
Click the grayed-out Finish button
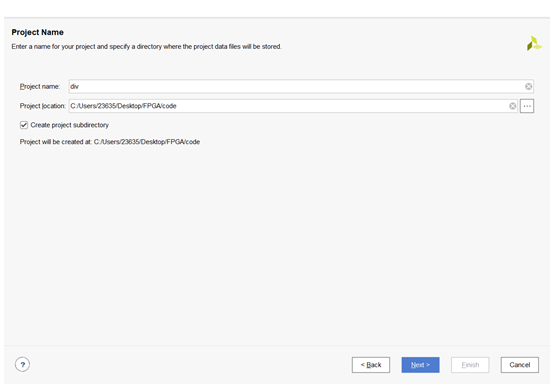[470, 365]
